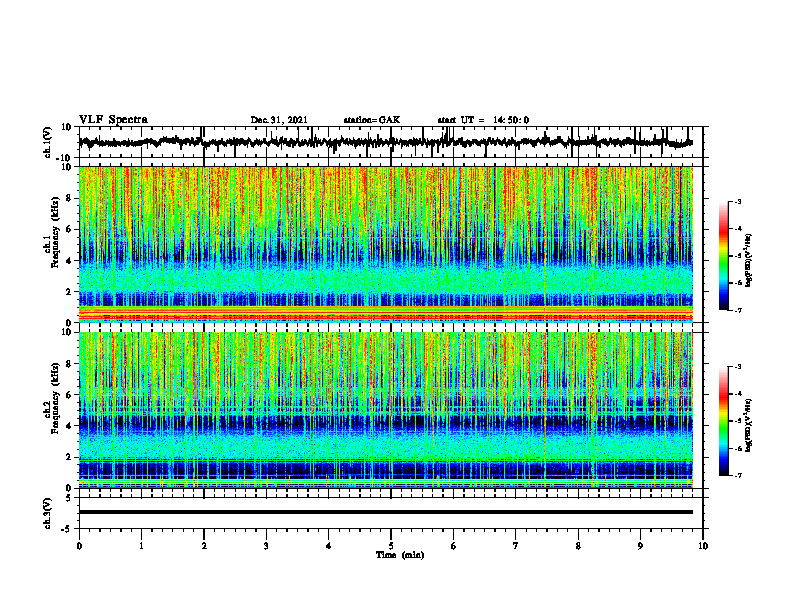The image size is (792, 612).
Task: Click the ch.1 voltage waveform trace
Action: pos(385,142)
